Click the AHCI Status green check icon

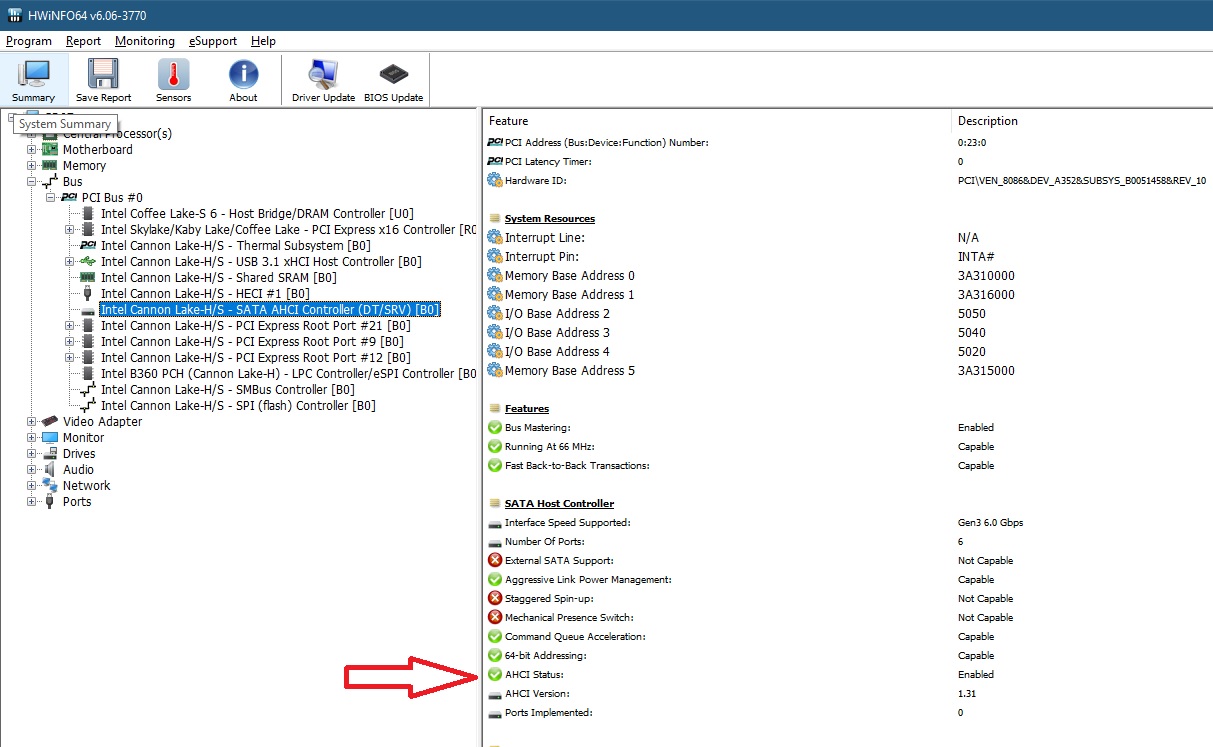tap(494, 674)
